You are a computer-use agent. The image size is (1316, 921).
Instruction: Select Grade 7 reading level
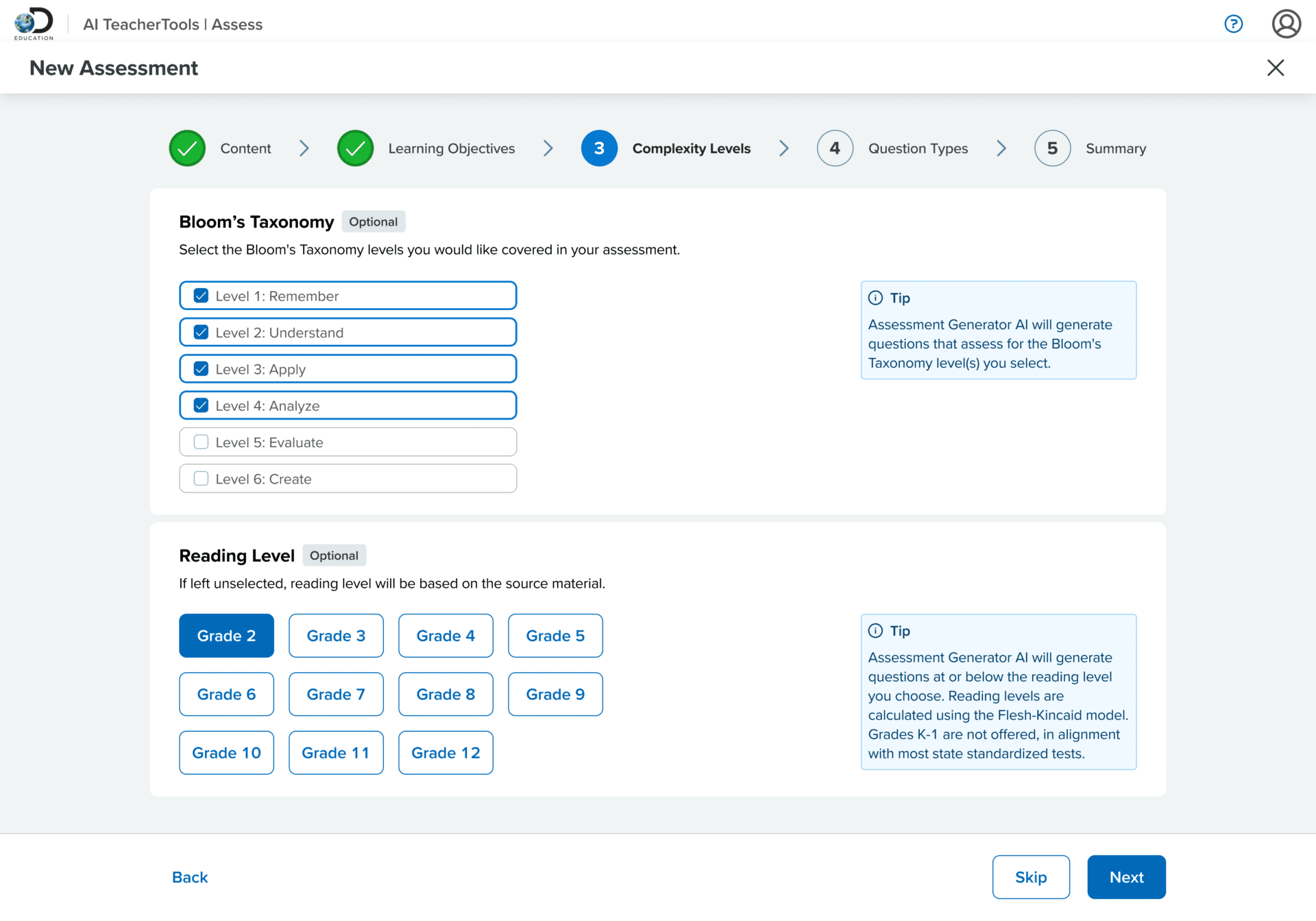click(336, 694)
